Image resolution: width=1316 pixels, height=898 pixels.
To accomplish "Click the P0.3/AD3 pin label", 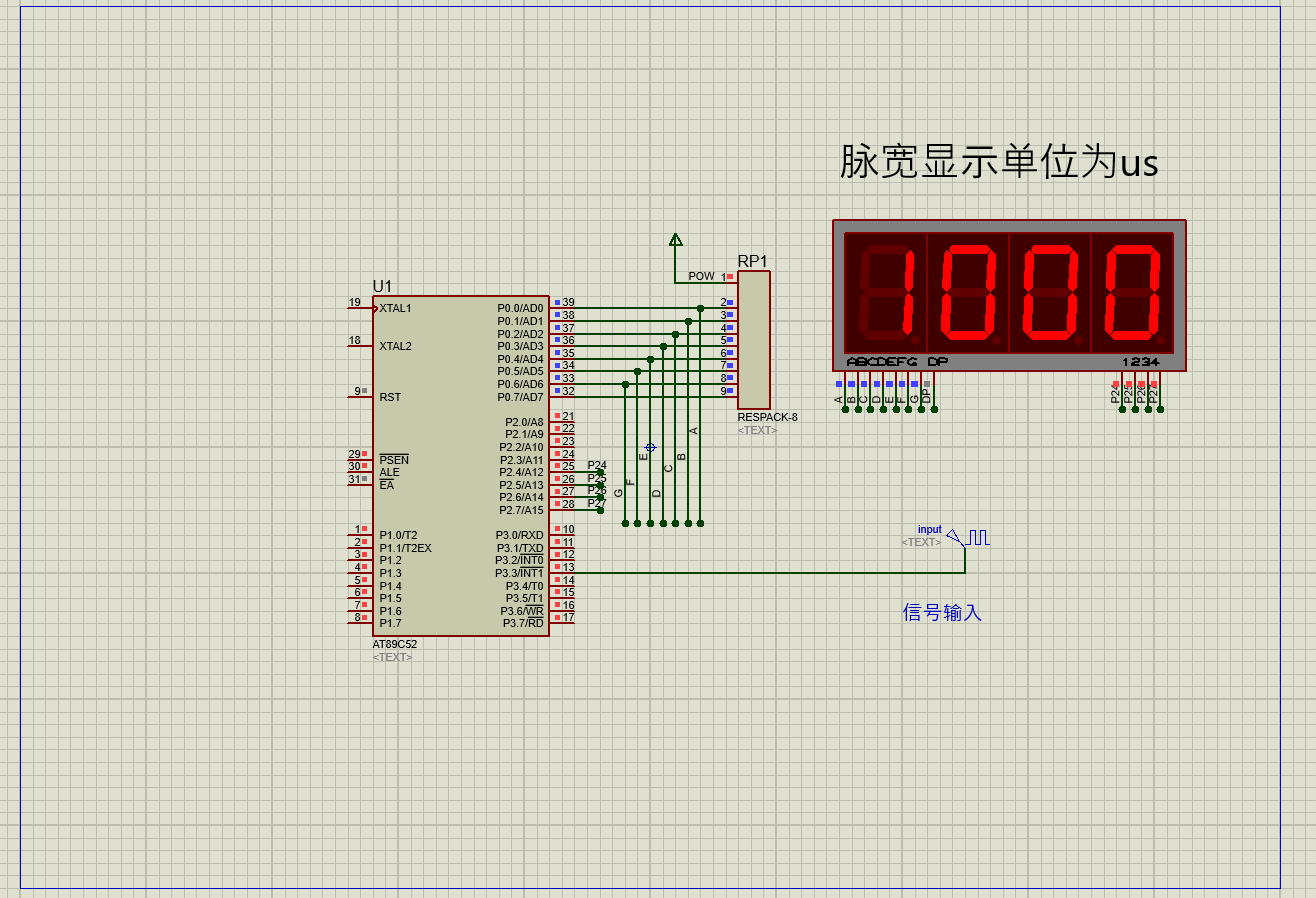I will point(520,346).
